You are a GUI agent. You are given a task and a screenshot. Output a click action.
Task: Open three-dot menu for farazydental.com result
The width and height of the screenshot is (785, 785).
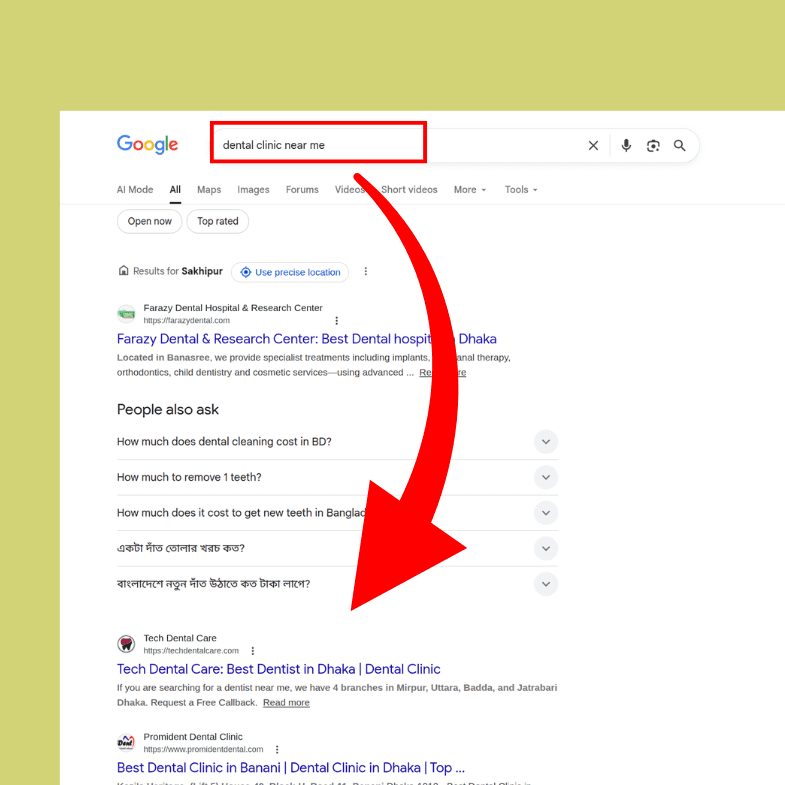pyautogui.click(x=336, y=320)
